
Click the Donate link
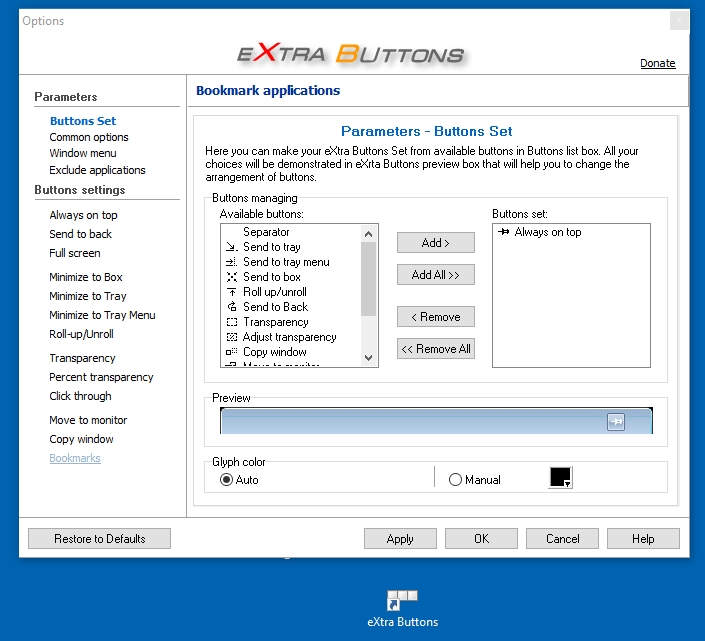658,63
